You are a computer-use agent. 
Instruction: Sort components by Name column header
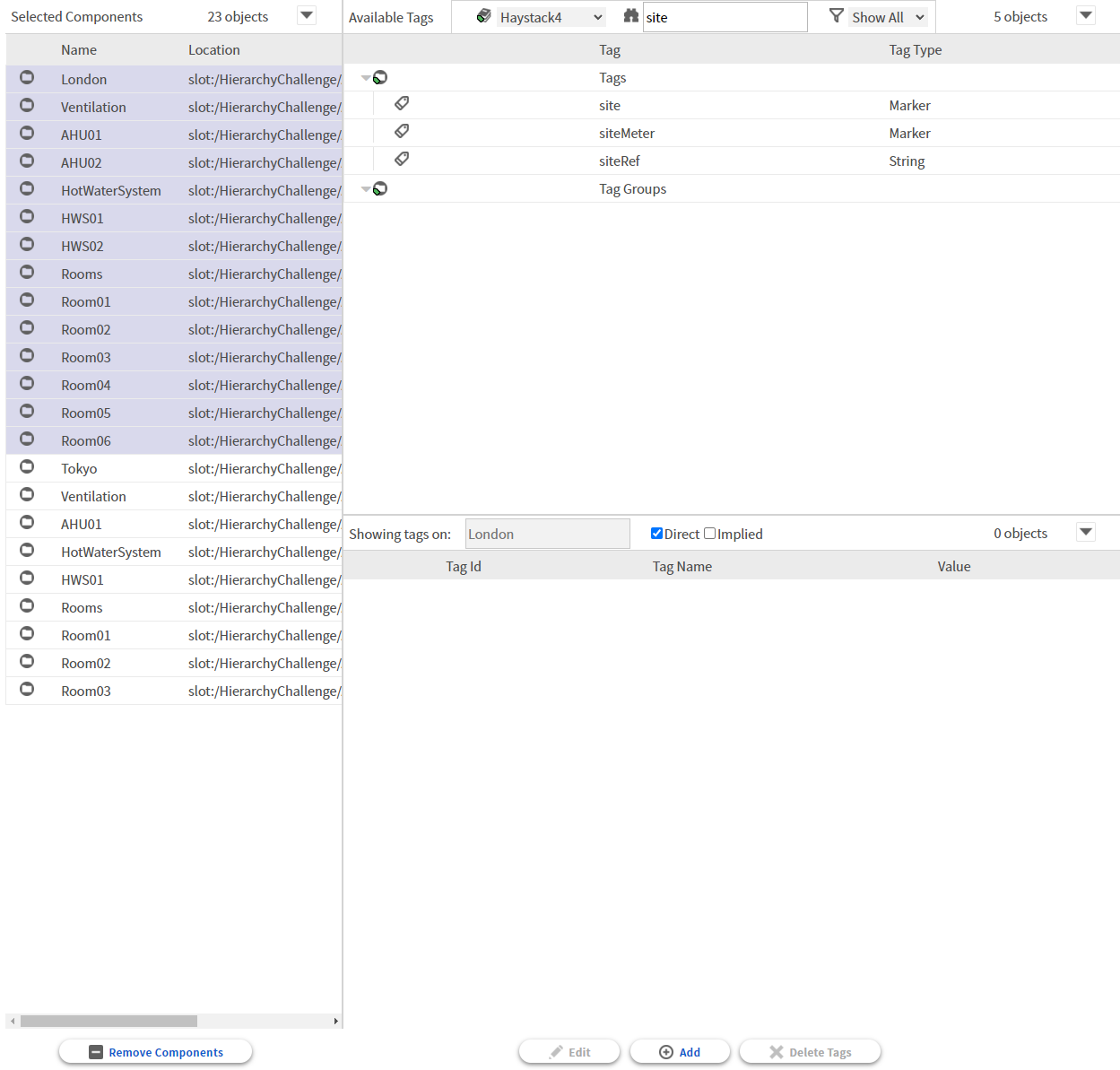(79, 50)
